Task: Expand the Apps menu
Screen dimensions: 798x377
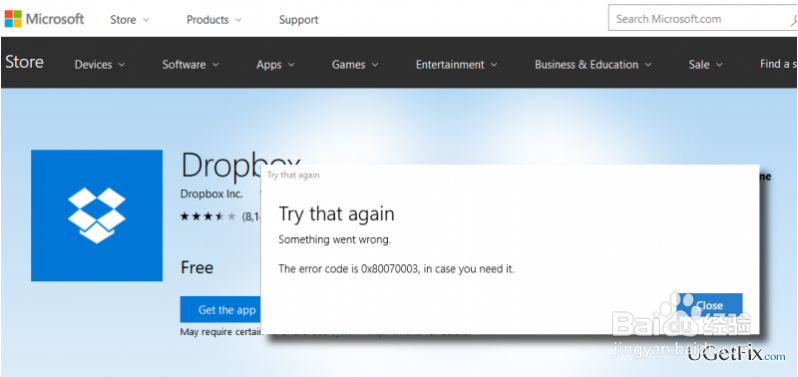Action: 275,65
